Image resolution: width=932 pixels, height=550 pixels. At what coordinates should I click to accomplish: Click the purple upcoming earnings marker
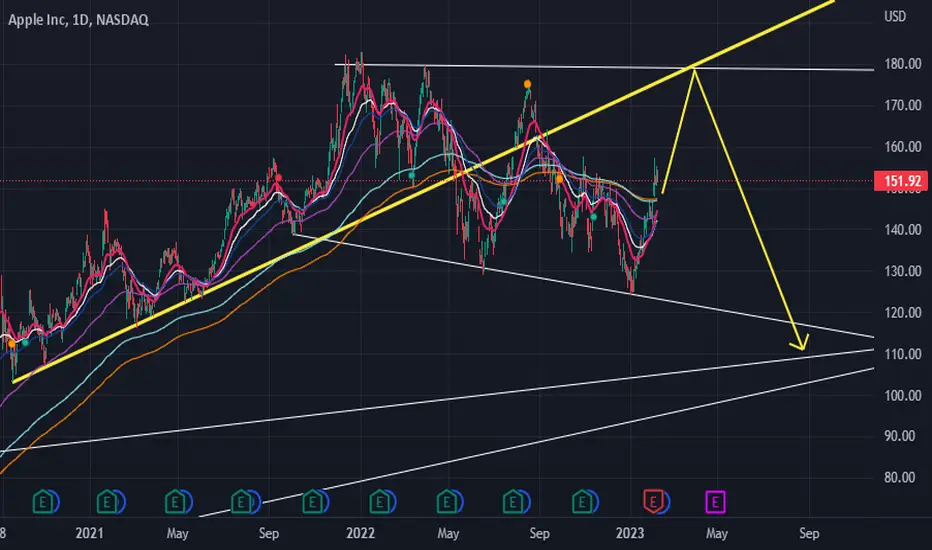click(715, 502)
